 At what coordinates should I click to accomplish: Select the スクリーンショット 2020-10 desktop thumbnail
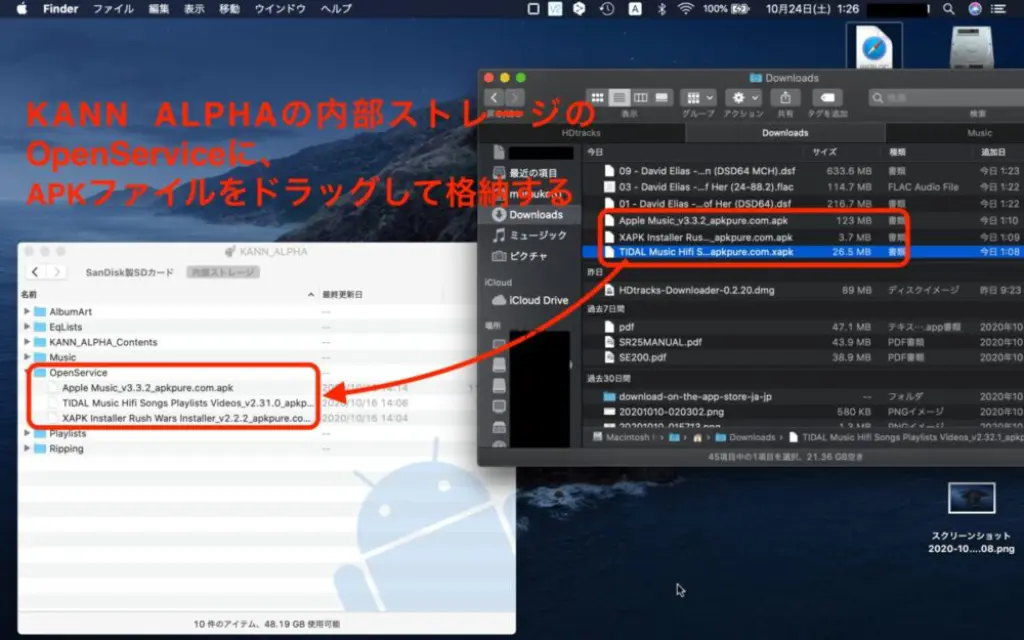click(971, 499)
